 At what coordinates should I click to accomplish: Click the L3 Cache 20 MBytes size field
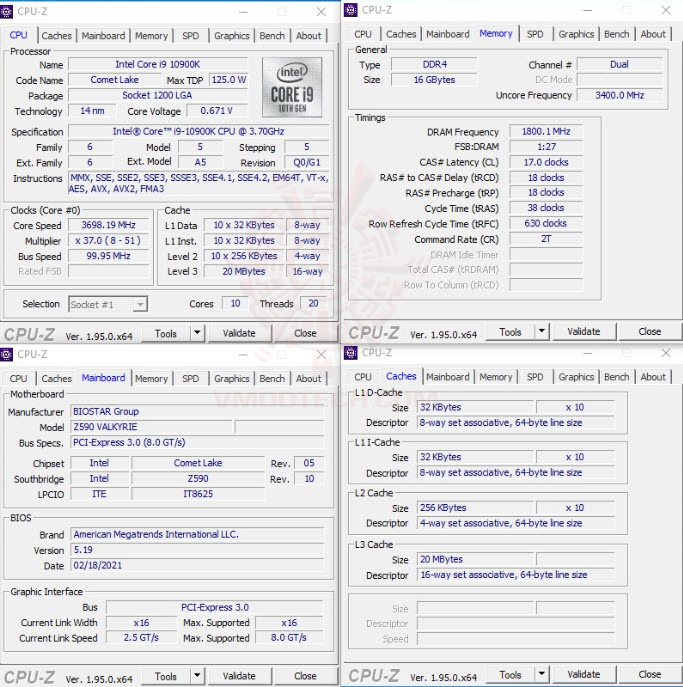pos(475,559)
